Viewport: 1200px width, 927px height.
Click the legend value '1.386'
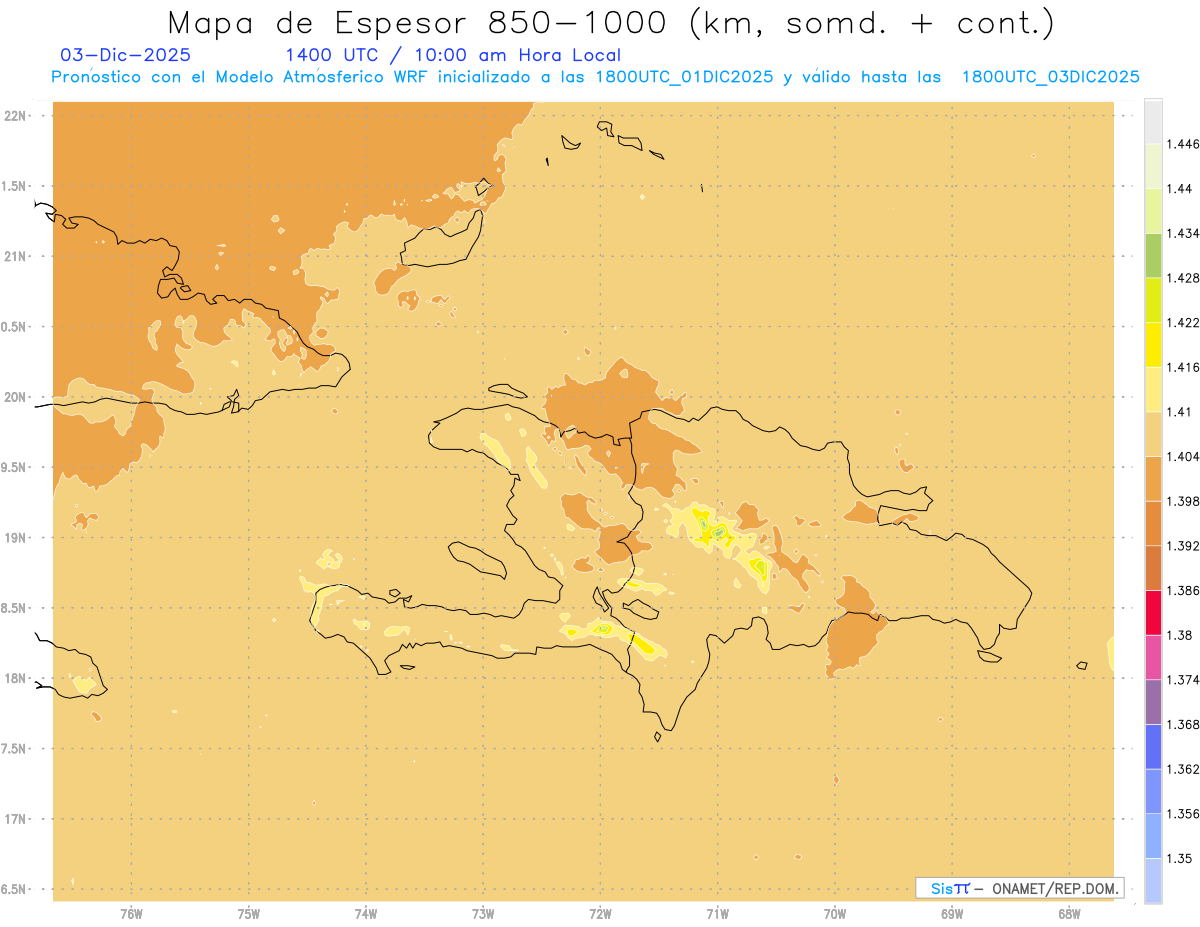pyautogui.click(x=1183, y=591)
